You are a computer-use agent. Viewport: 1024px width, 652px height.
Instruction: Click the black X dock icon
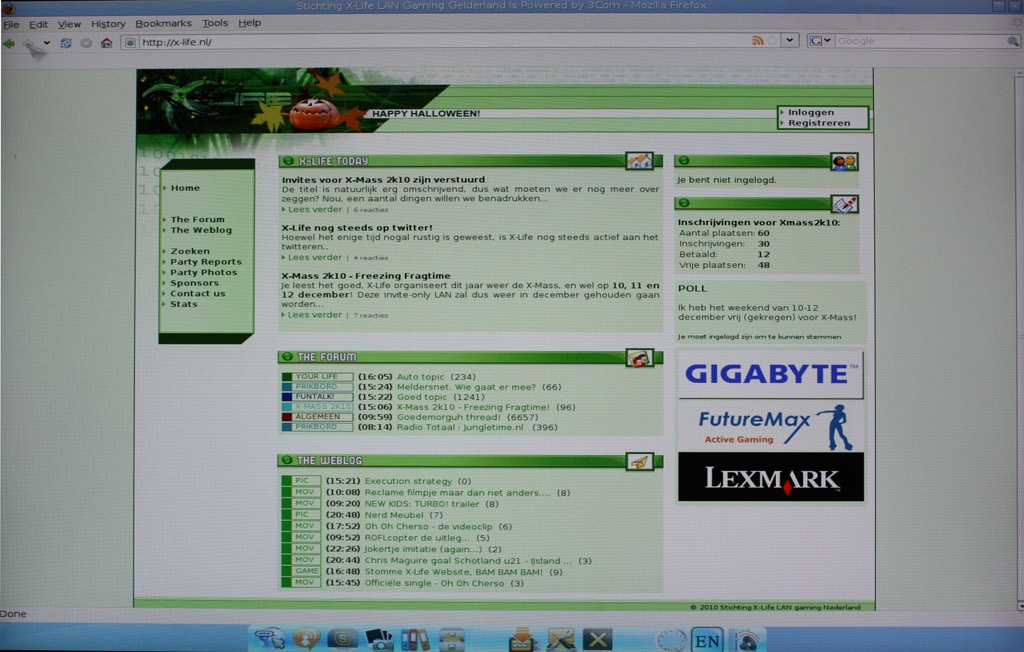[x=598, y=639]
